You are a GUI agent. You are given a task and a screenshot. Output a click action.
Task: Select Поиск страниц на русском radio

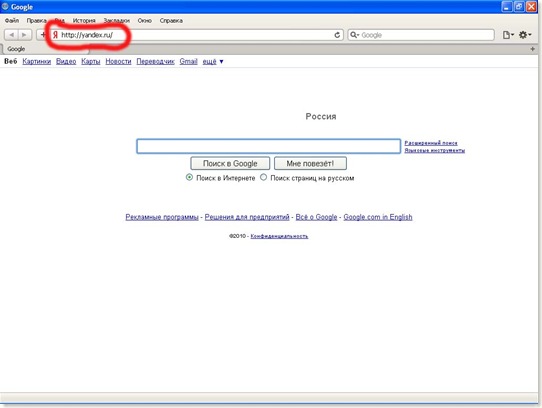pos(263,177)
